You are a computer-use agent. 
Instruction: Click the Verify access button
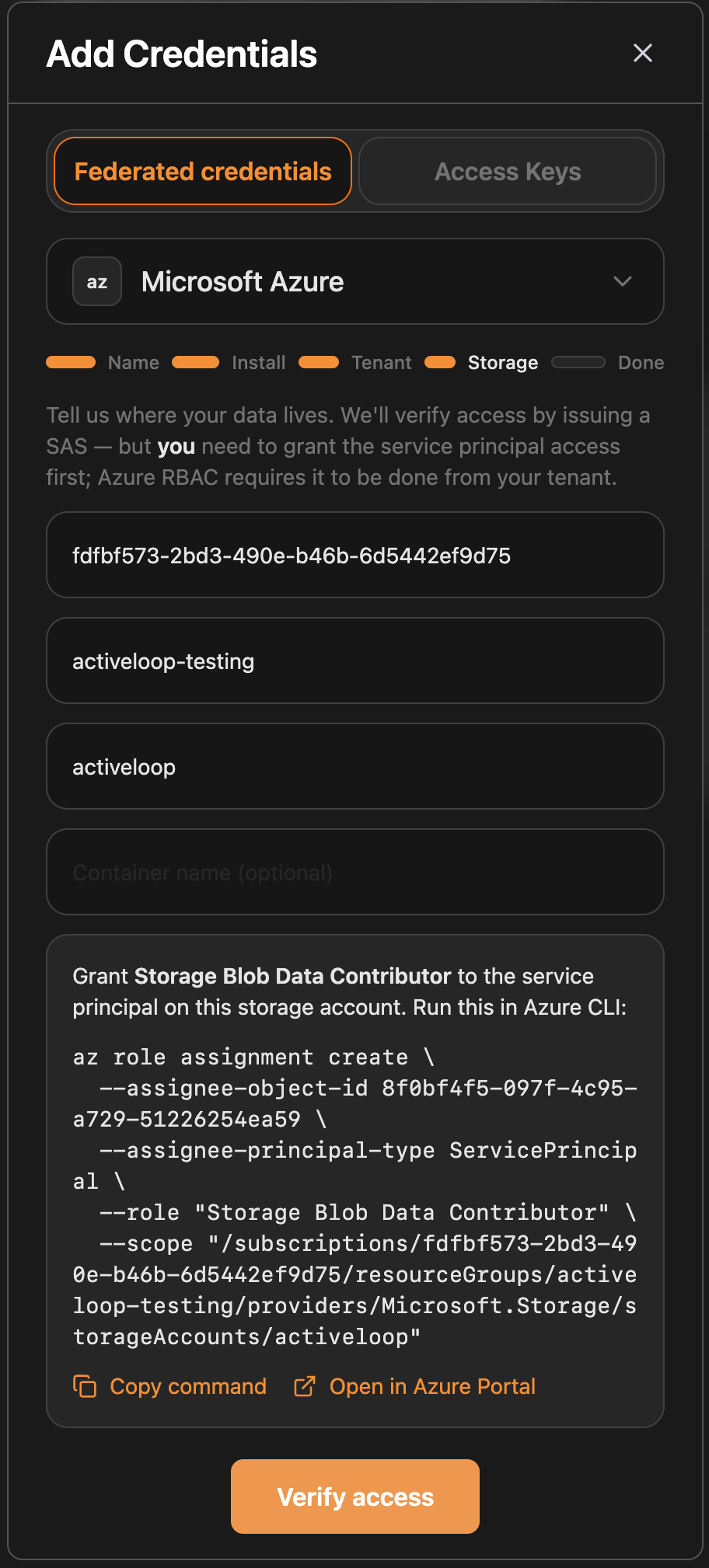coord(355,1497)
